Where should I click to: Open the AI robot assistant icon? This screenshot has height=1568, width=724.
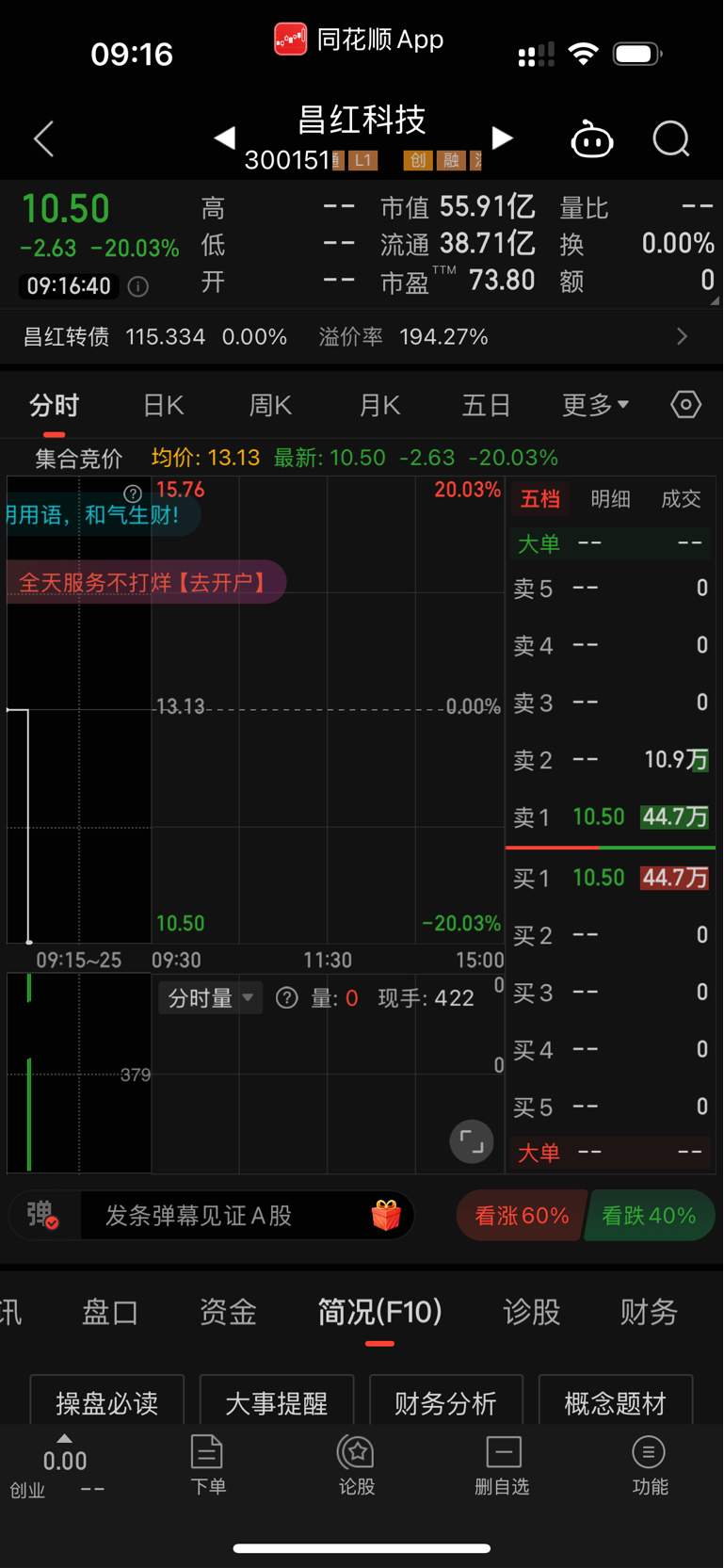592,139
